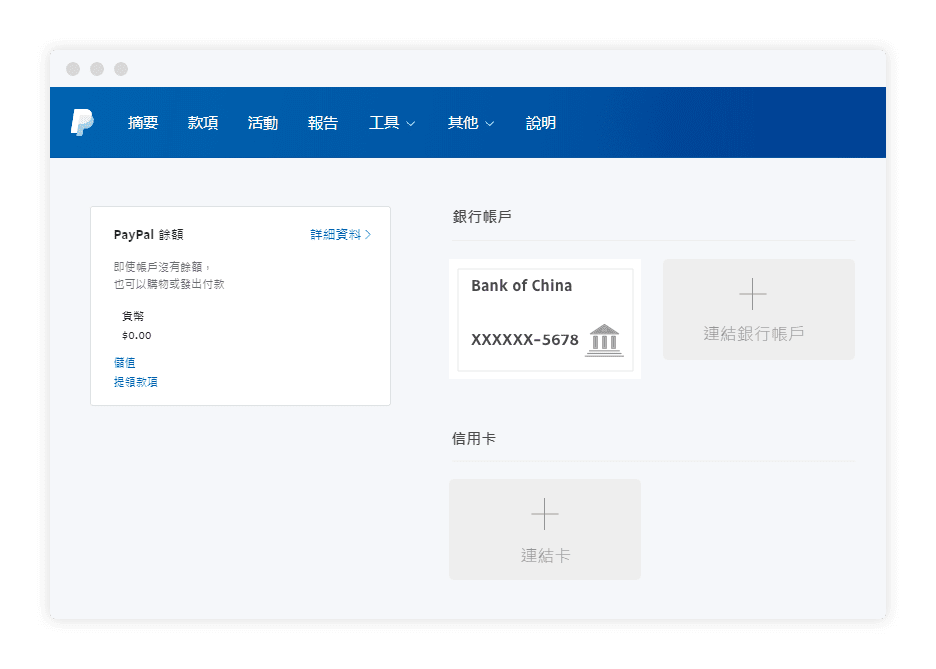Click the leftmost gray window control dot

(x=73, y=69)
